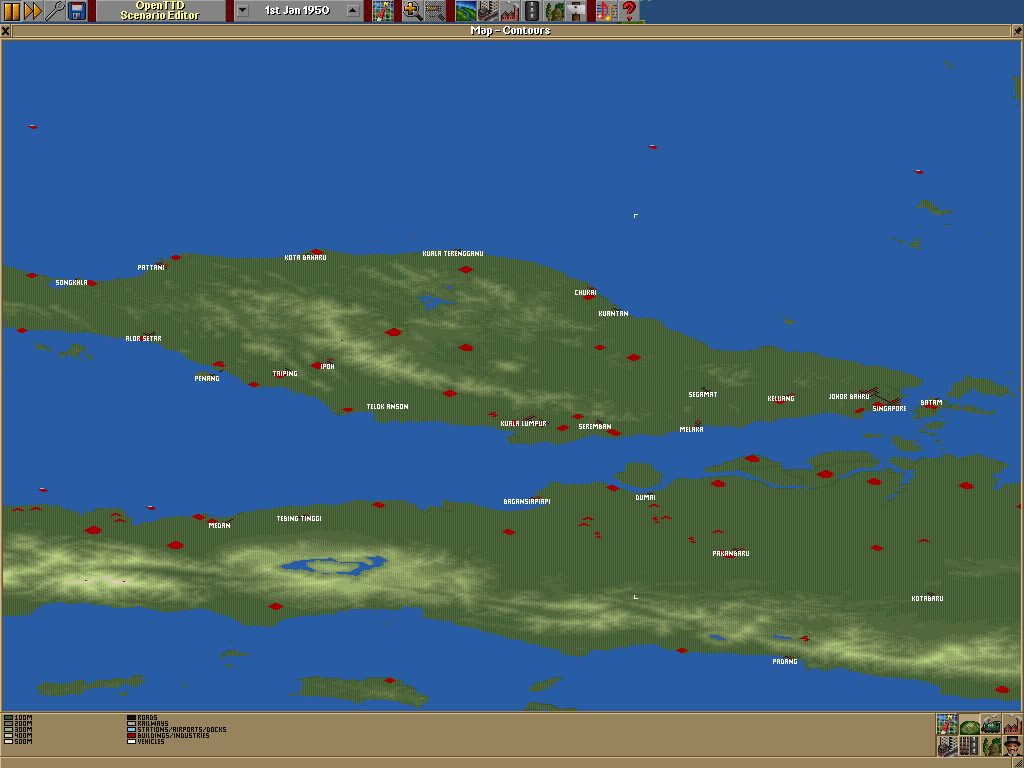The height and width of the screenshot is (768, 1024).
Task: Select the plant trees tool in the toolbar
Action: coord(554,10)
